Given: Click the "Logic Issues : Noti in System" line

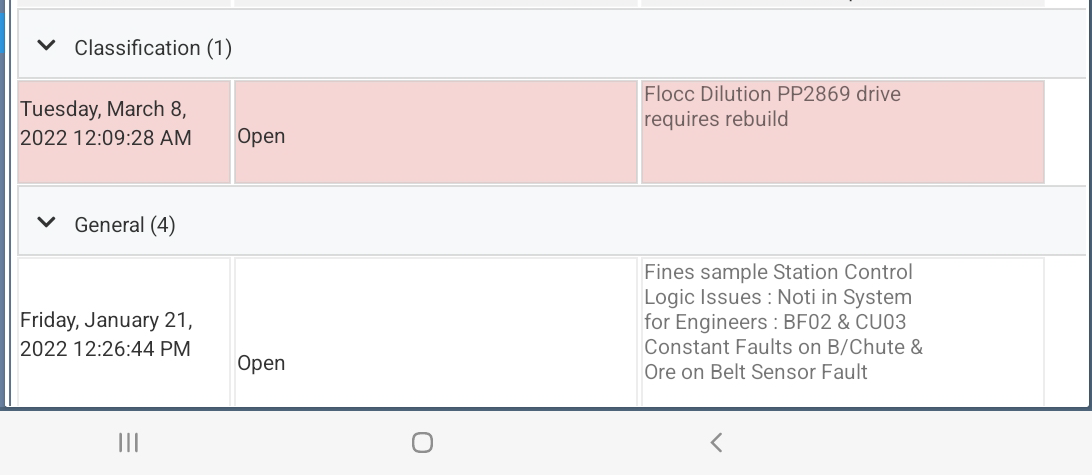Looking at the screenshot, I should 778,297.
